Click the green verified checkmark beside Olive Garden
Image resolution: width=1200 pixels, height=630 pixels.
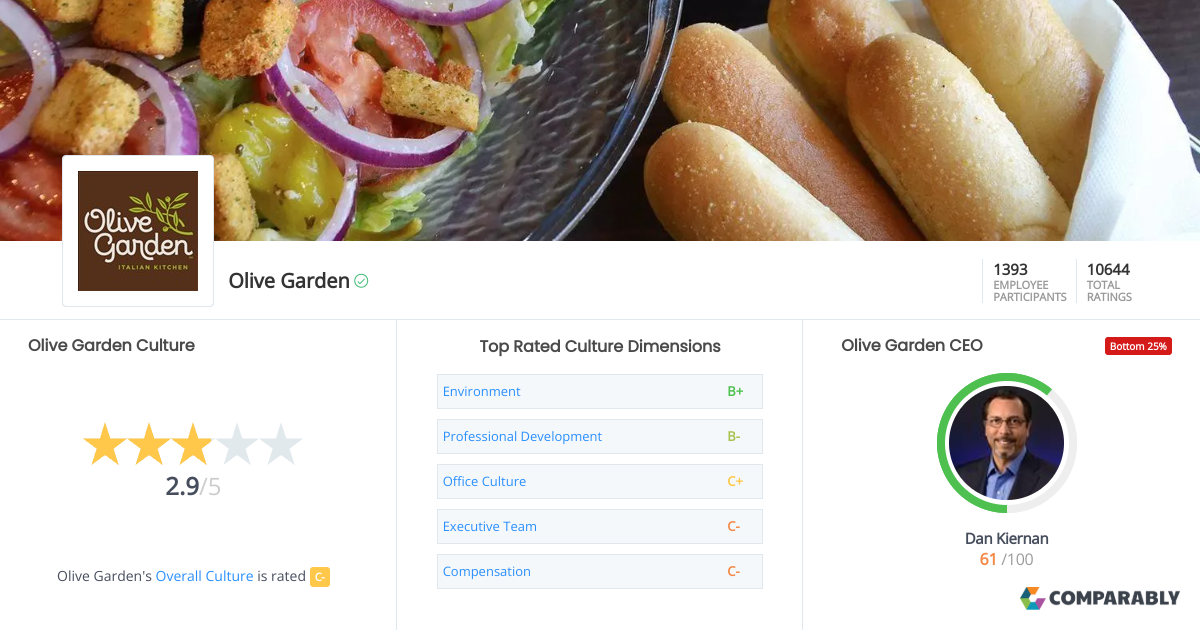pos(360,281)
